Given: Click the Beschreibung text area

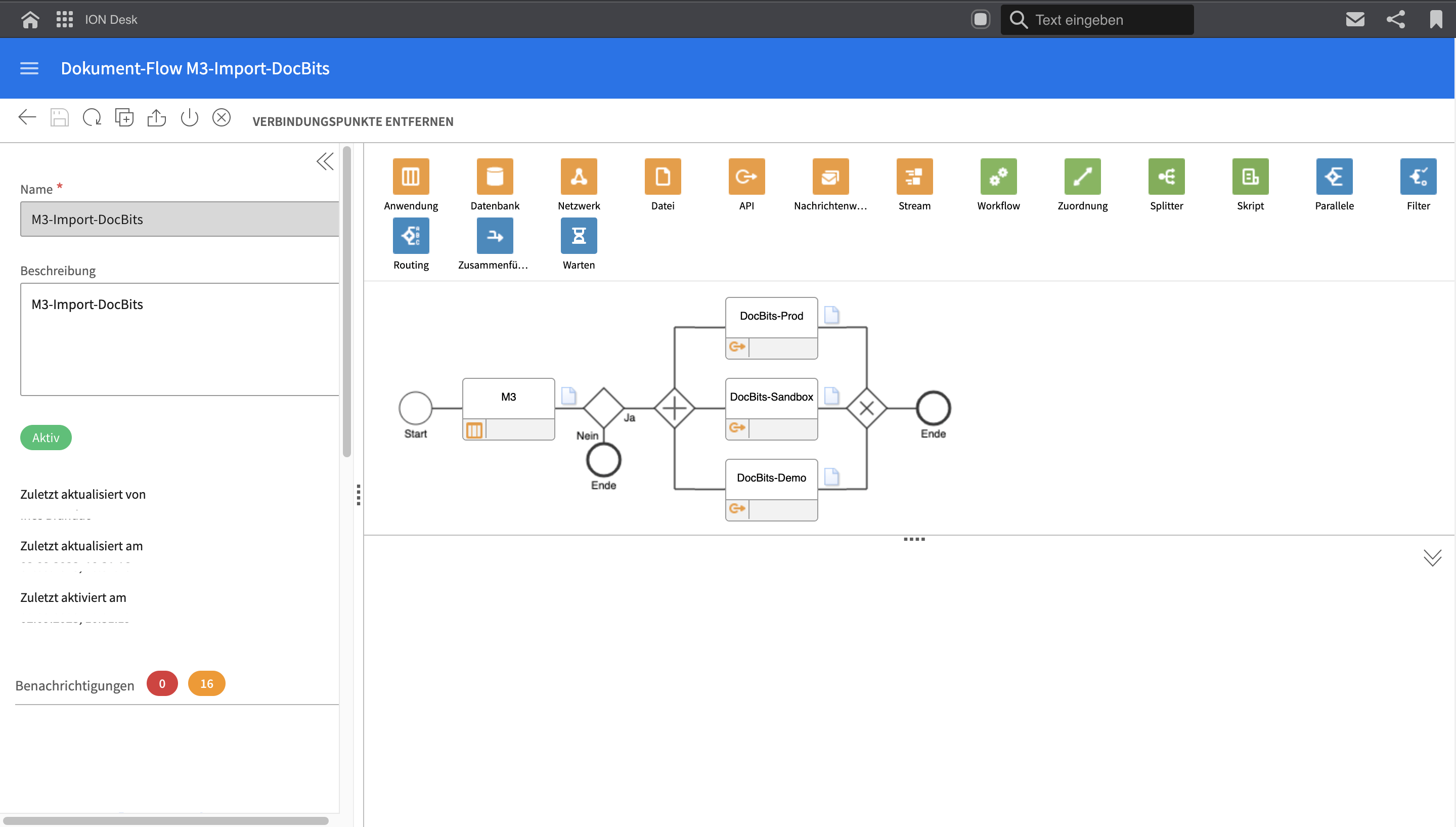Looking at the screenshot, I should pos(180,339).
